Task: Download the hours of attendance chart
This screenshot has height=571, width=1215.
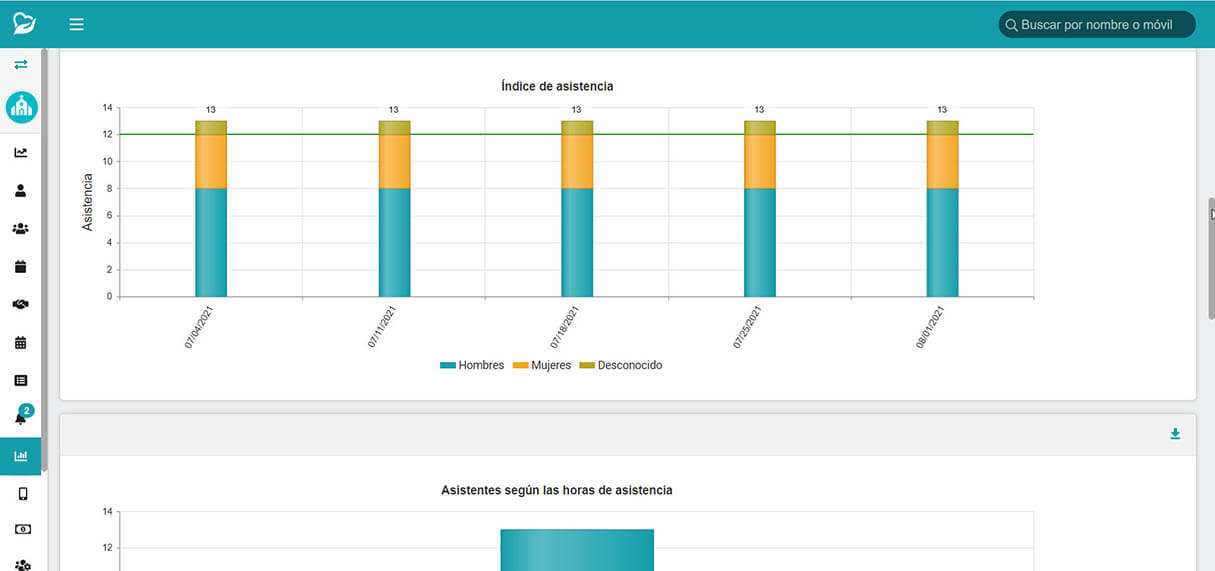Action: click(x=1175, y=434)
